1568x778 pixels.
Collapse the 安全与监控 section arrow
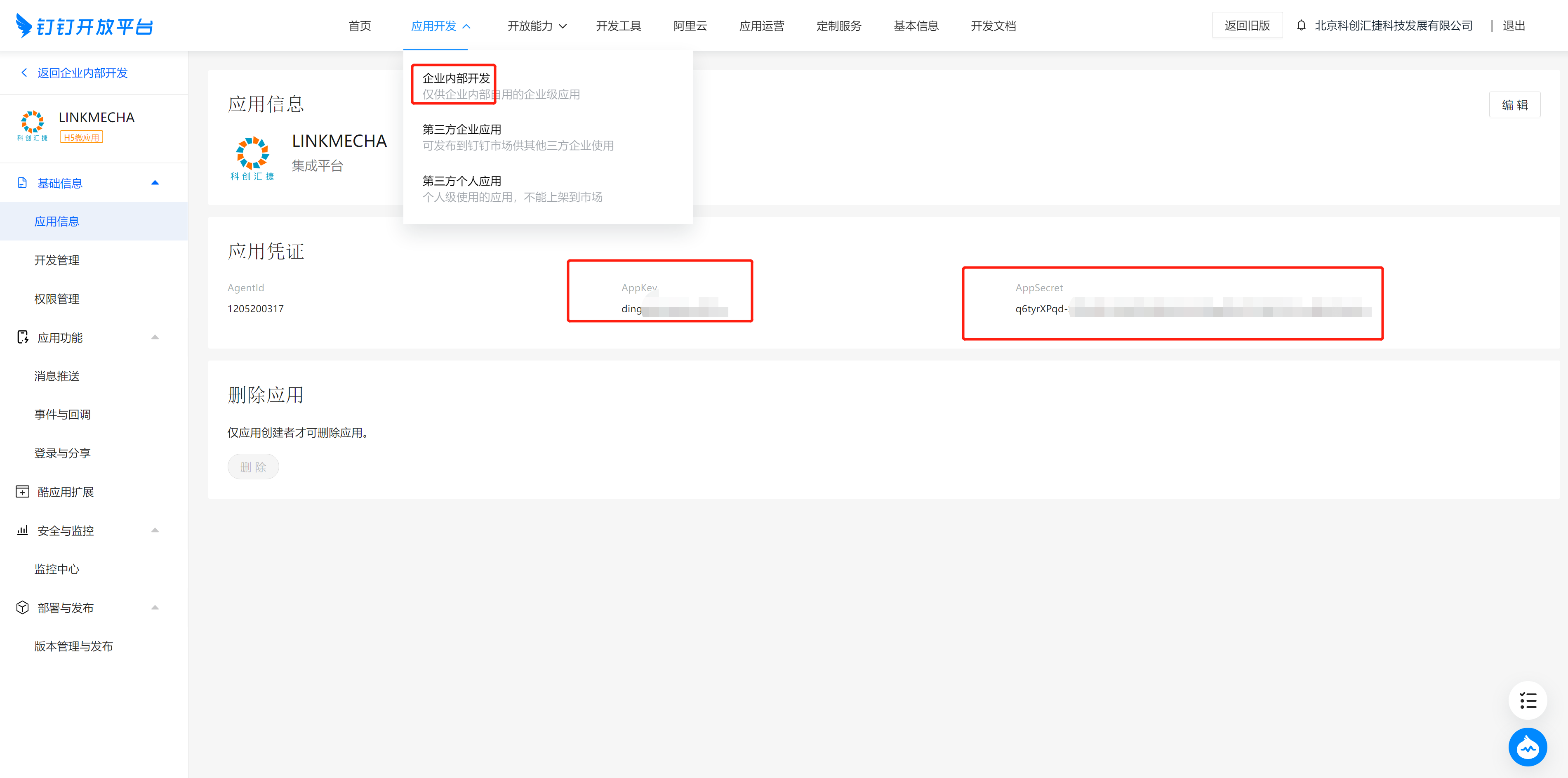tap(155, 530)
